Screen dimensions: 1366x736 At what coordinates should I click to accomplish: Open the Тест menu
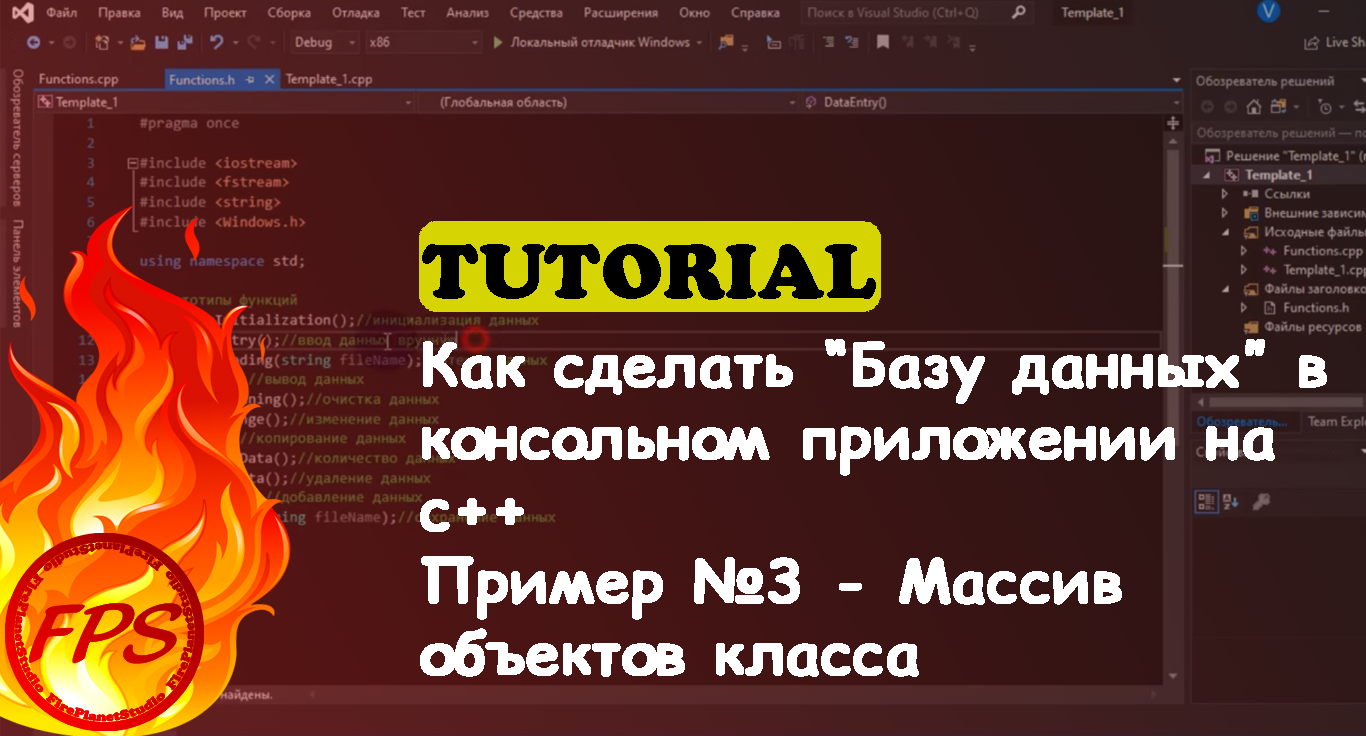pos(412,13)
